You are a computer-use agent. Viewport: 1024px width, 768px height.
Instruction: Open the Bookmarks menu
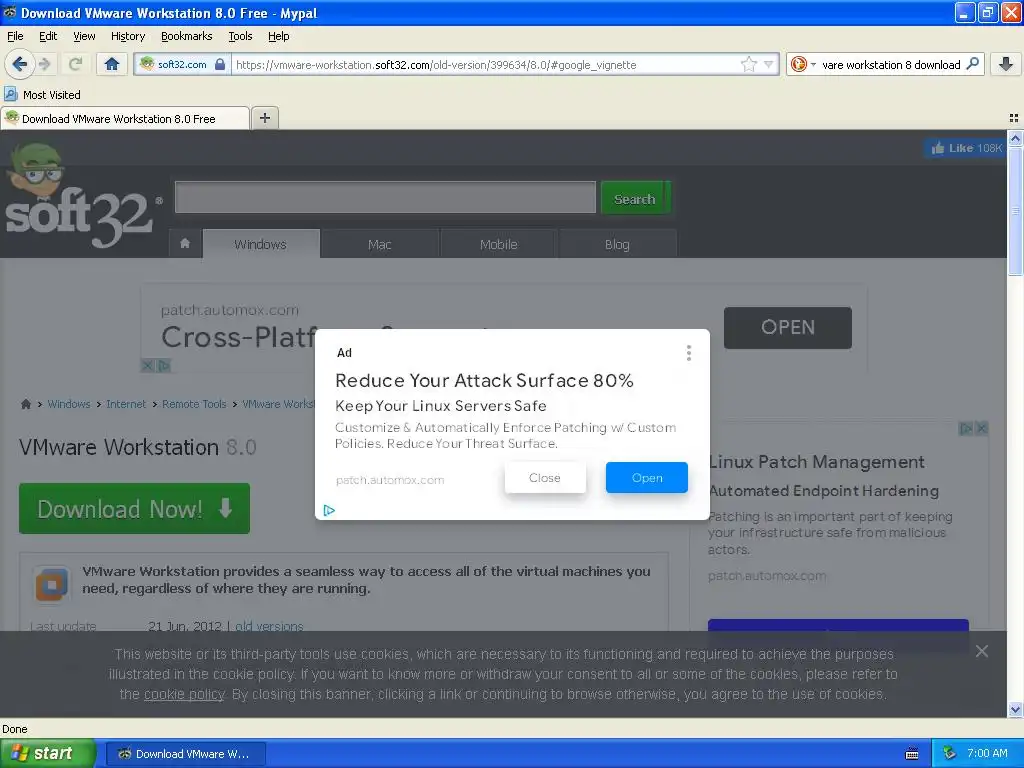(187, 36)
